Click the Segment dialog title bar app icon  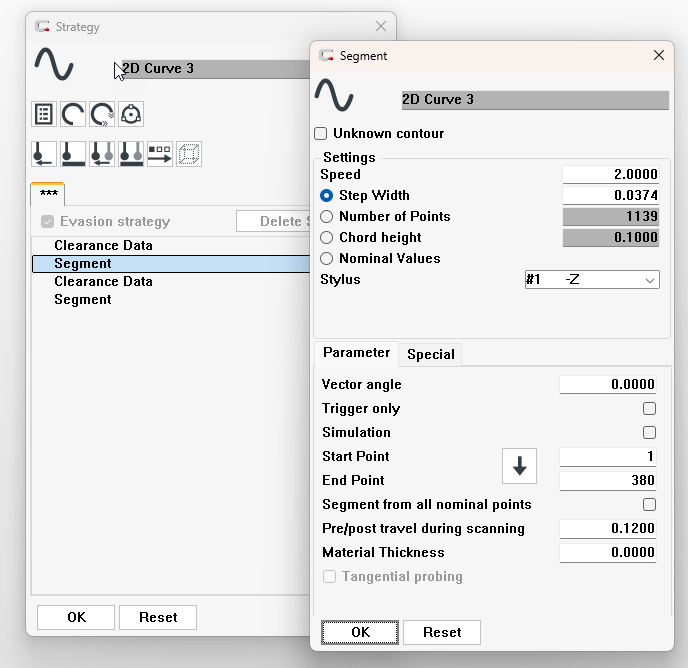coord(326,56)
